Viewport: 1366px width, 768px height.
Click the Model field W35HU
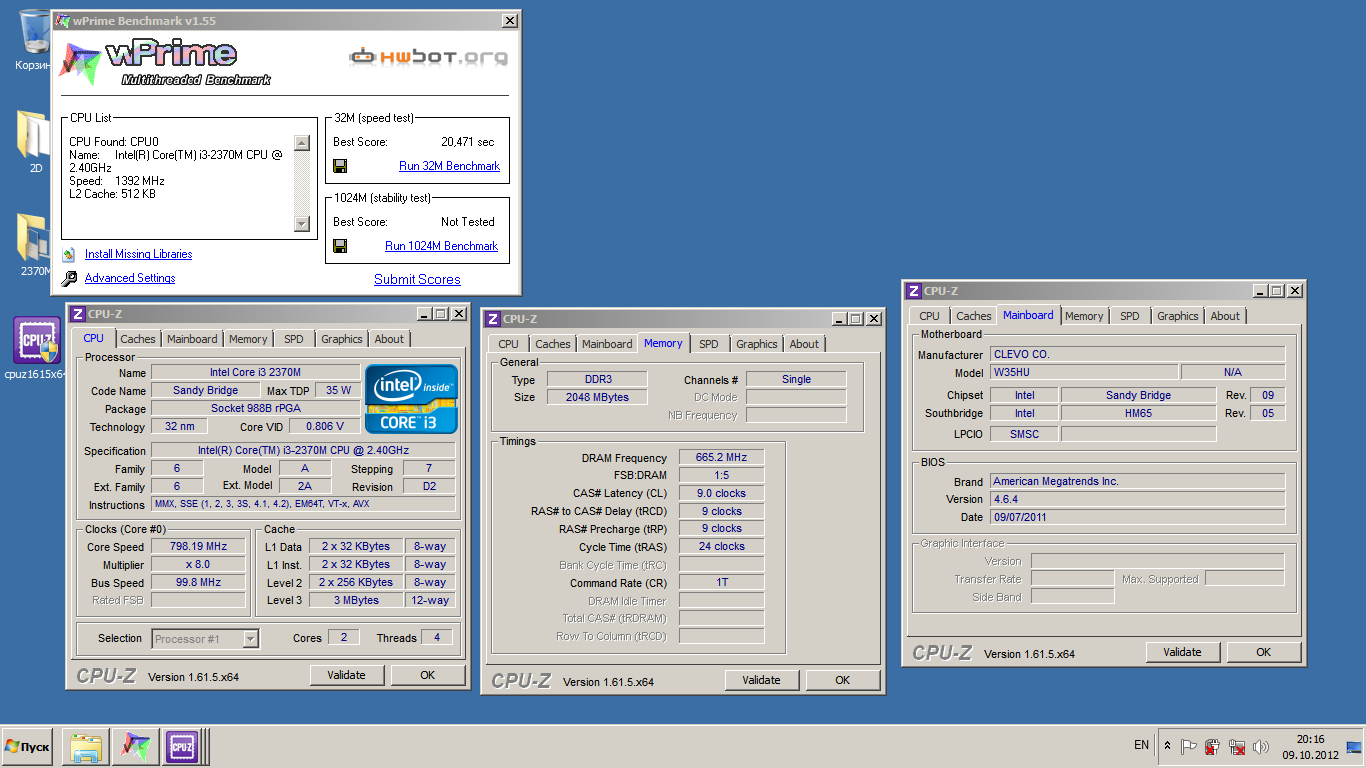(x=1083, y=373)
